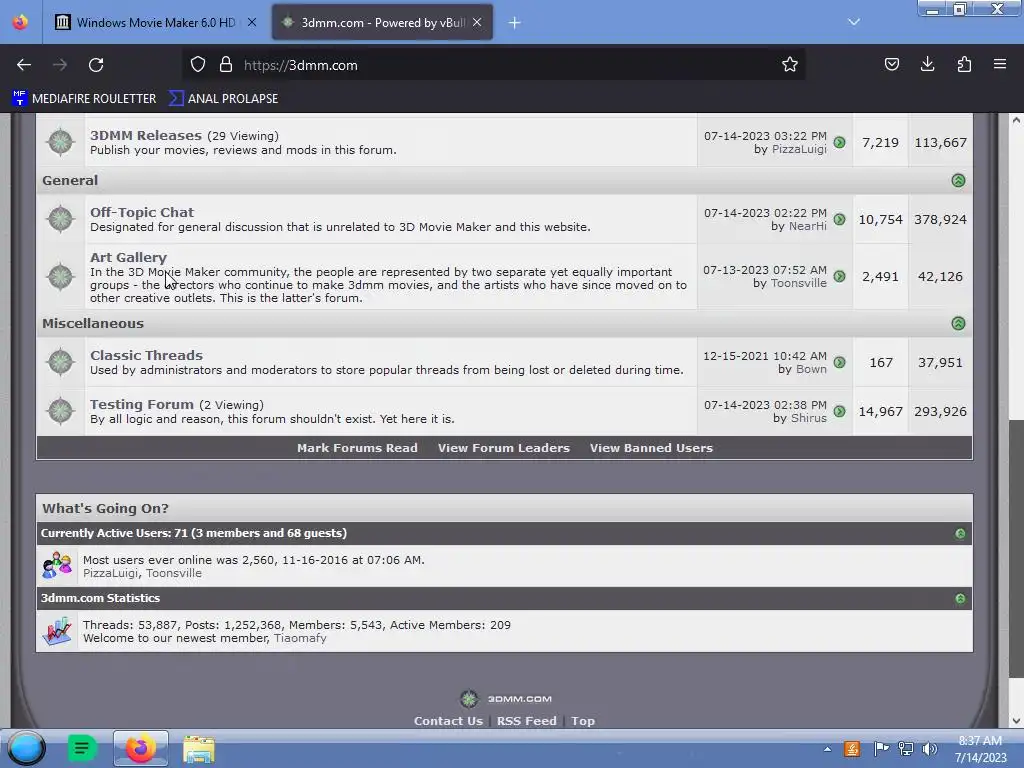The height and width of the screenshot is (768, 1024).
Task: Open the General category link
Action: 70,180
